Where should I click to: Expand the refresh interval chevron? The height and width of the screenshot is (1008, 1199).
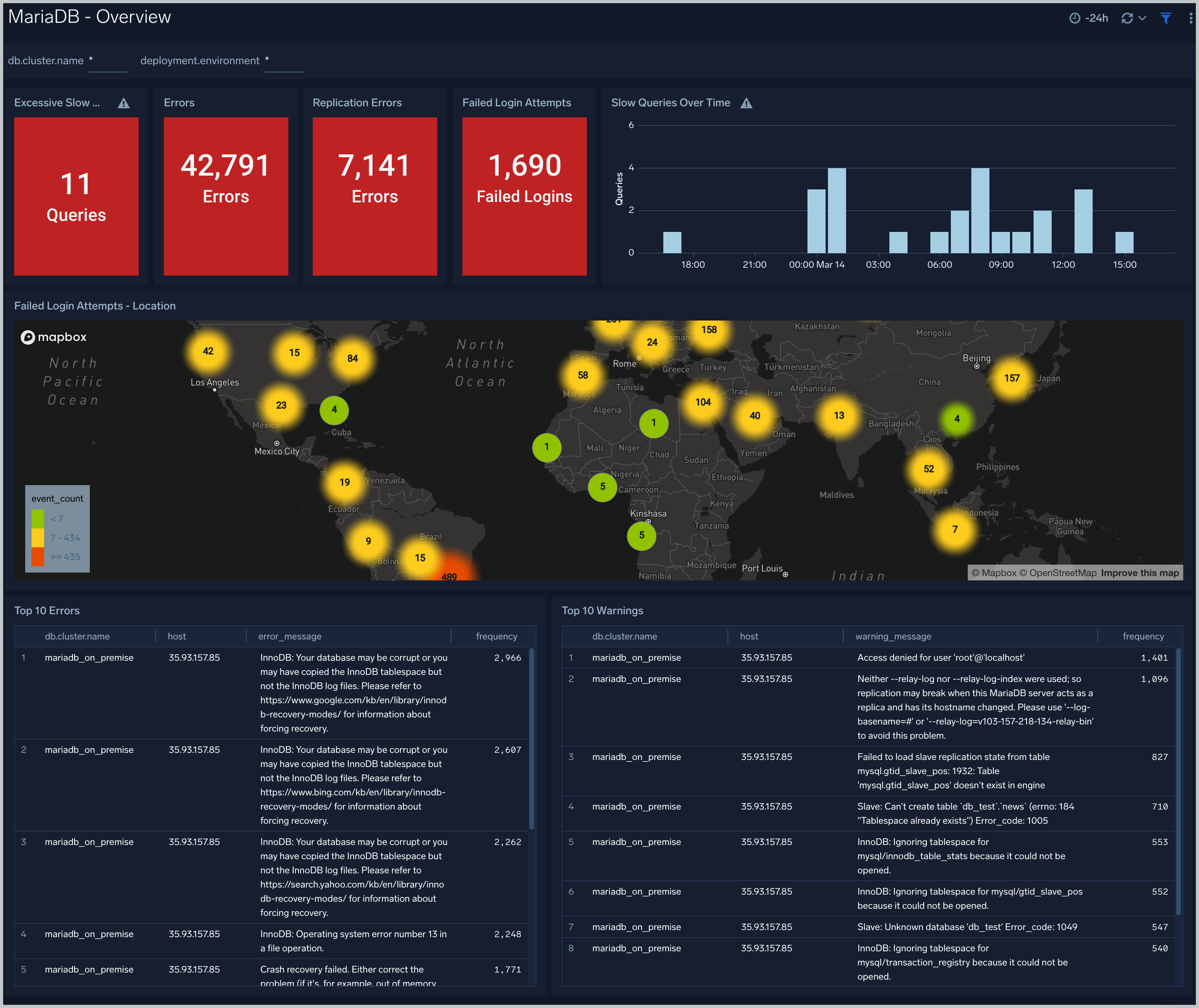tap(1142, 18)
